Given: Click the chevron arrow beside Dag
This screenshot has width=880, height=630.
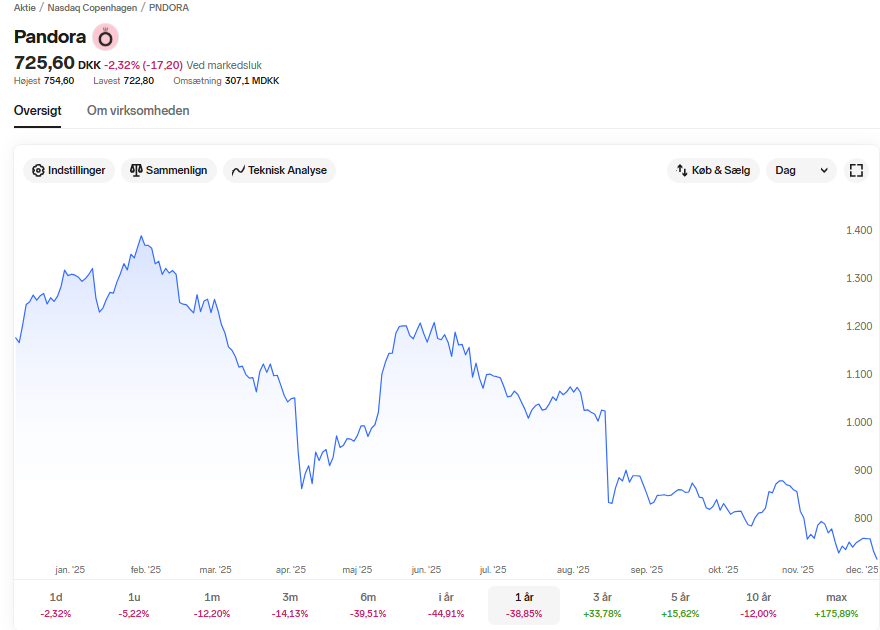Looking at the screenshot, I should tap(824, 171).
